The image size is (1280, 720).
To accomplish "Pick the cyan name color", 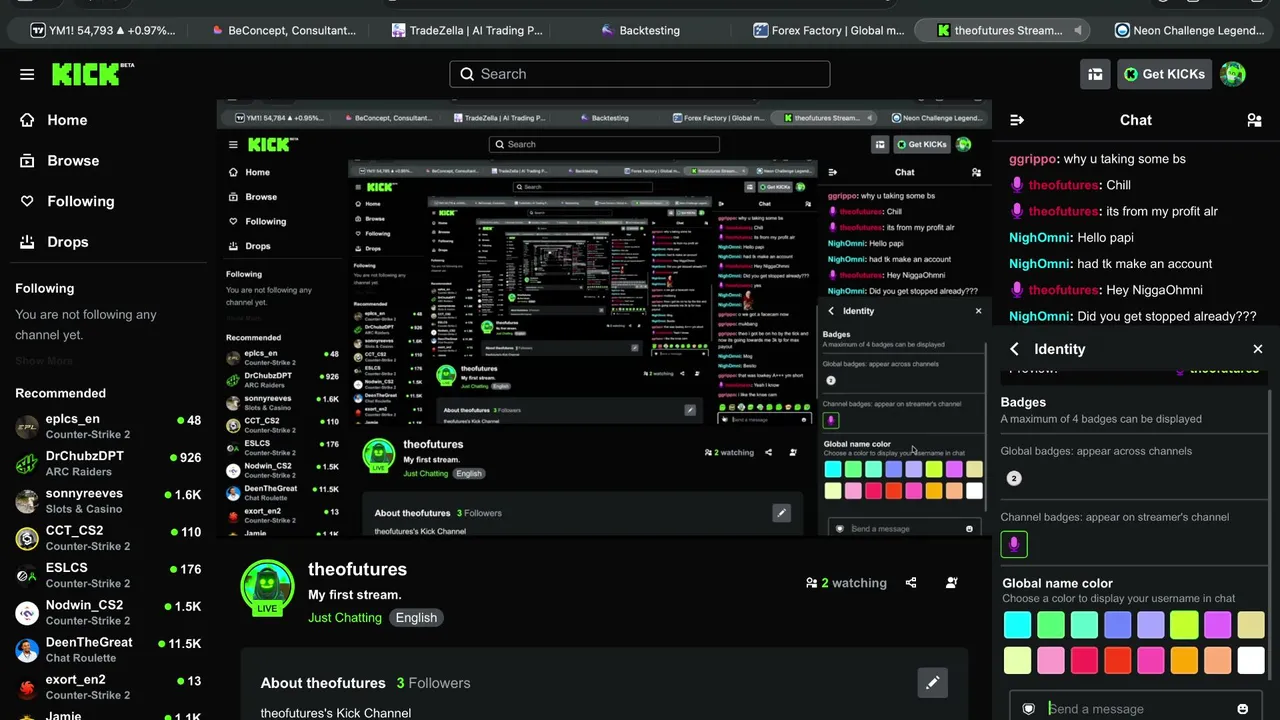I will point(1017,625).
